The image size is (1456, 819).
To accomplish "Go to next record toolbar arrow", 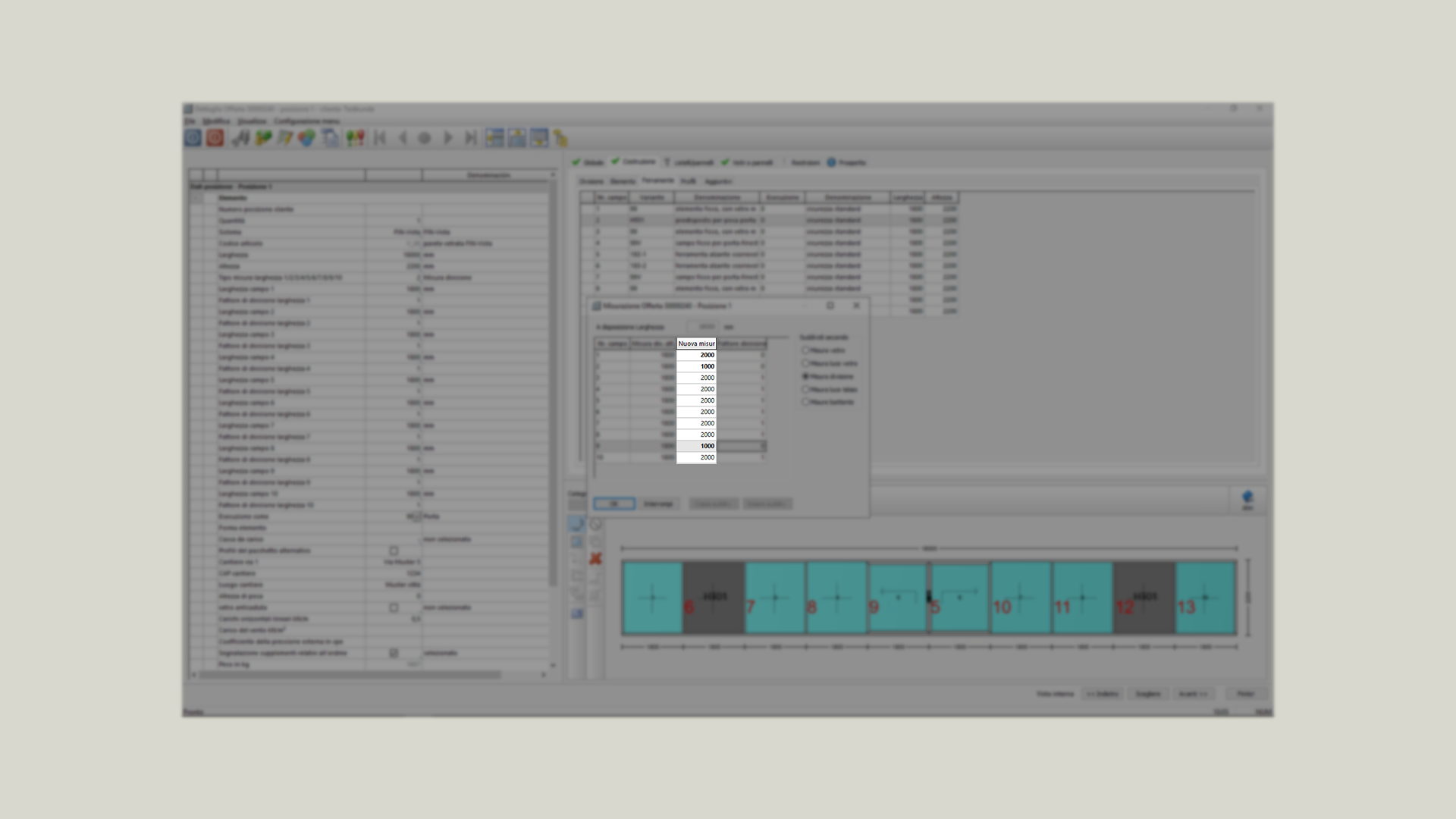I will coord(447,138).
